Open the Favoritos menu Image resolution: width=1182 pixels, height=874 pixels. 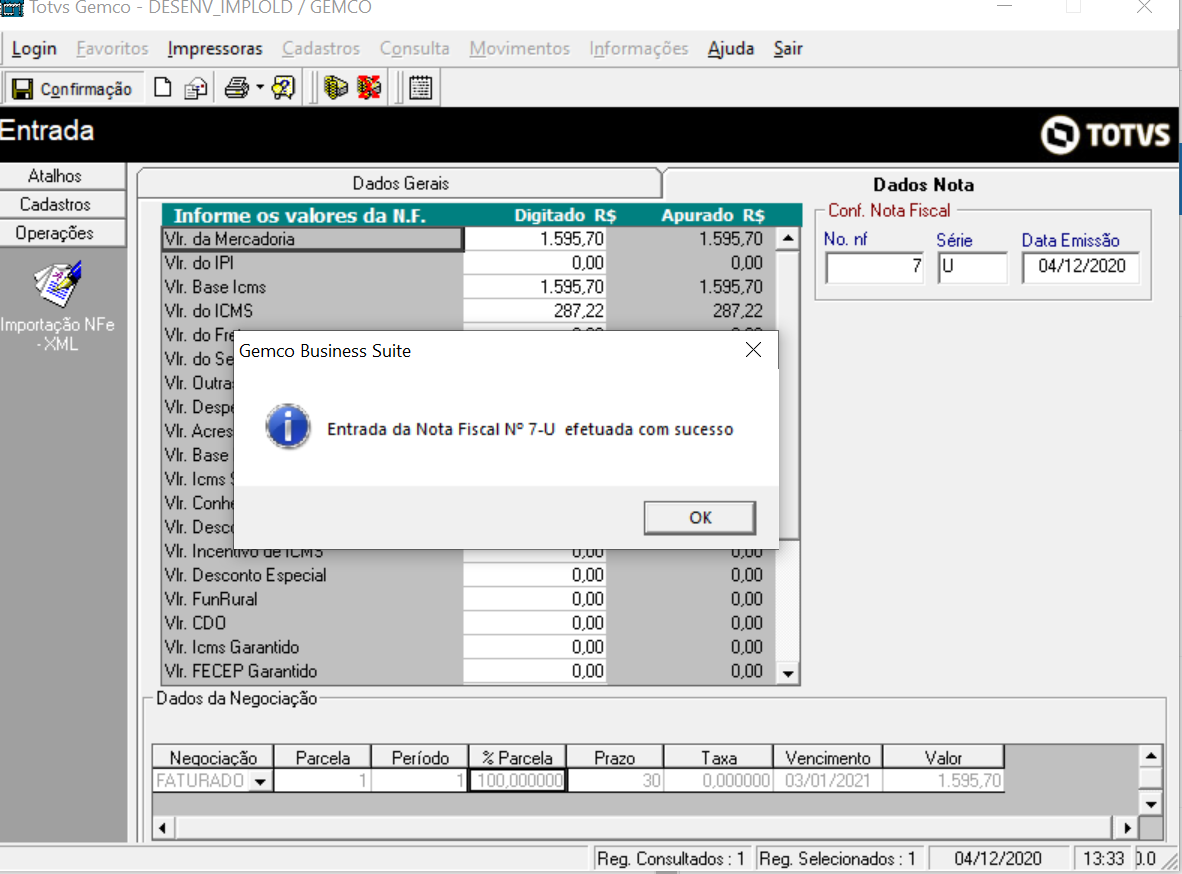tap(112, 49)
